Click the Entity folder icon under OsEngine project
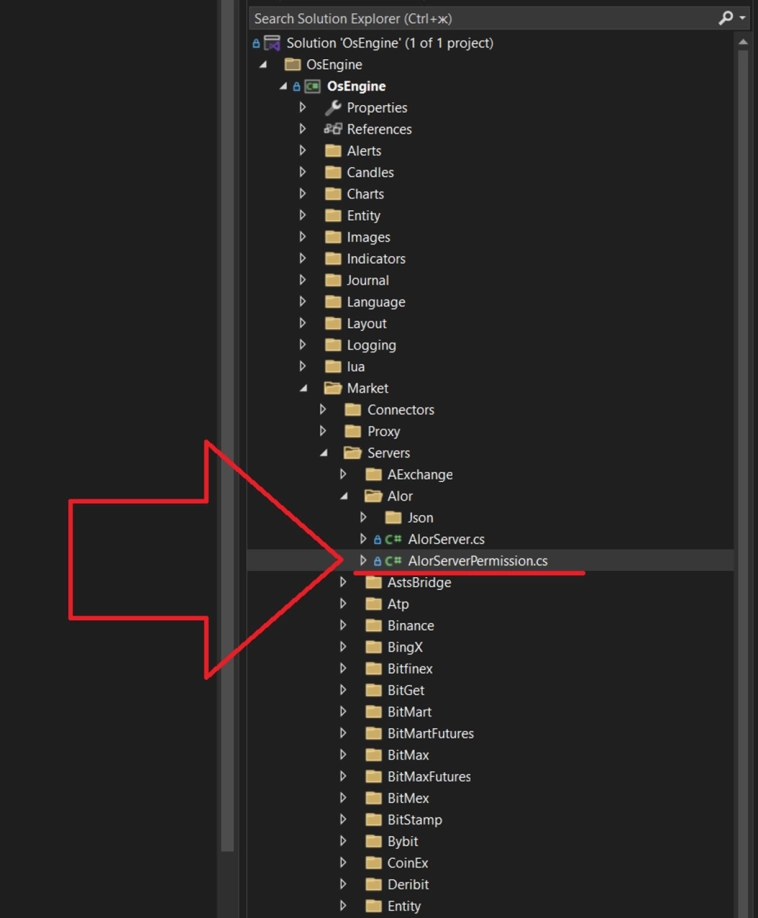Screen dimensions: 758x918 click(x=333, y=215)
